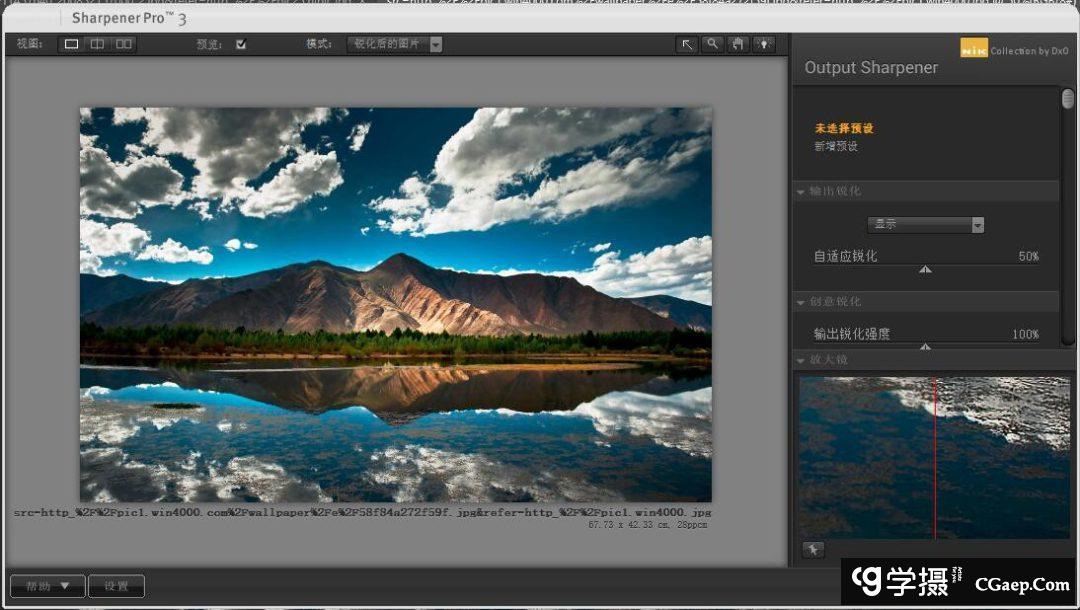
Task: Collapse the 创意锐化 section
Action: click(x=802, y=302)
